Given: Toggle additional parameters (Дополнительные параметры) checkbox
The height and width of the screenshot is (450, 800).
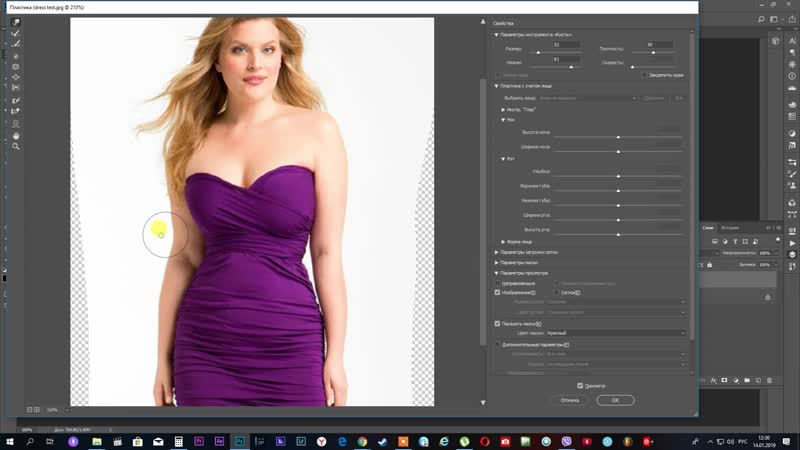Looking at the screenshot, I should pos(497,344).
